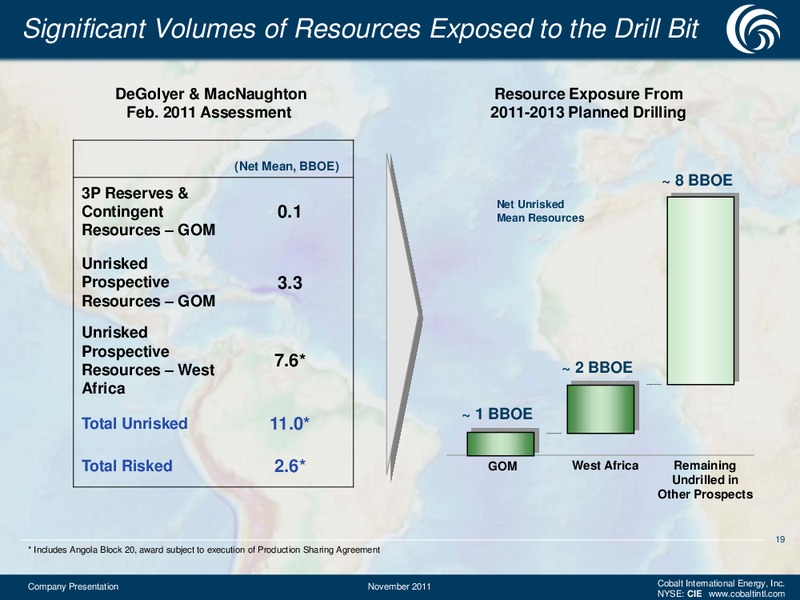Viewport: 800px width, 600px height.
Task: Select the 'Resource Exposure From 2011-2013 Planned Drilling' heading
Action: click(588, 103)
